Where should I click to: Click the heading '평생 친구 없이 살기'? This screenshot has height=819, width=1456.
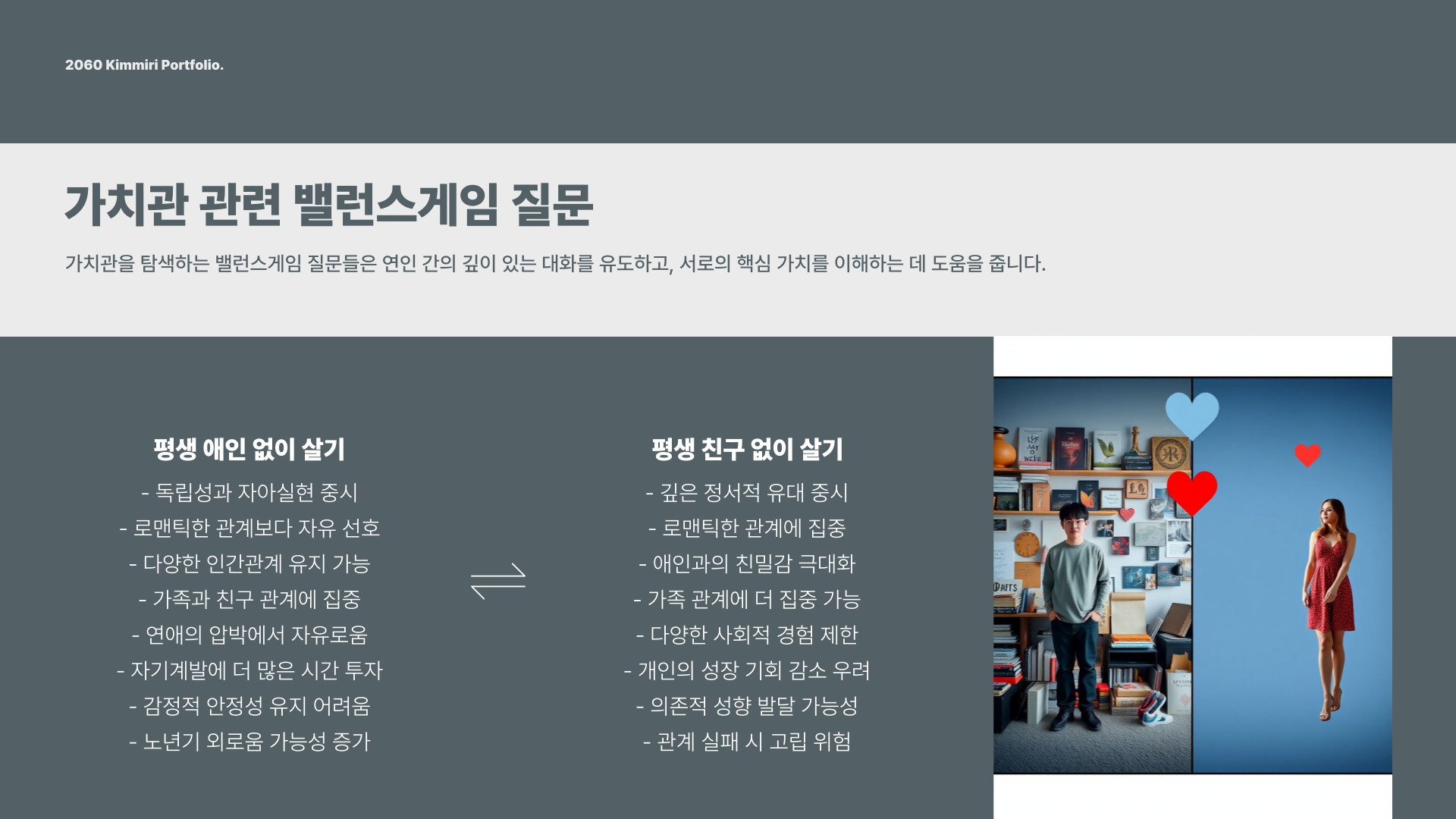click(747, 449)
